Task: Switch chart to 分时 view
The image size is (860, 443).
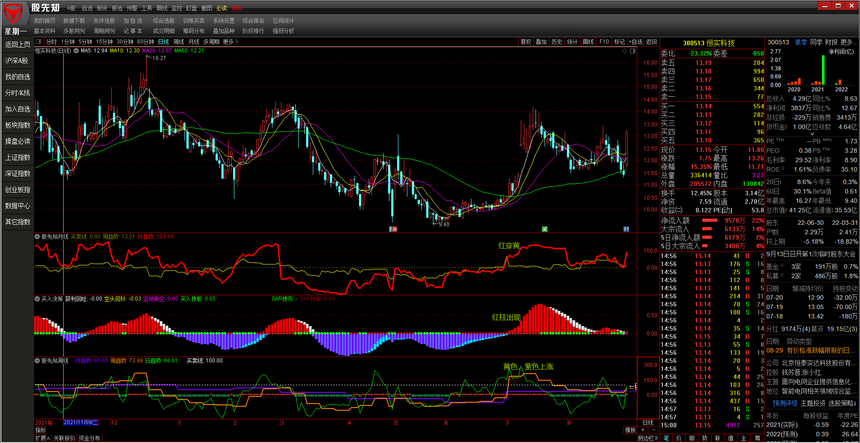Action: [x=51, y=42]
